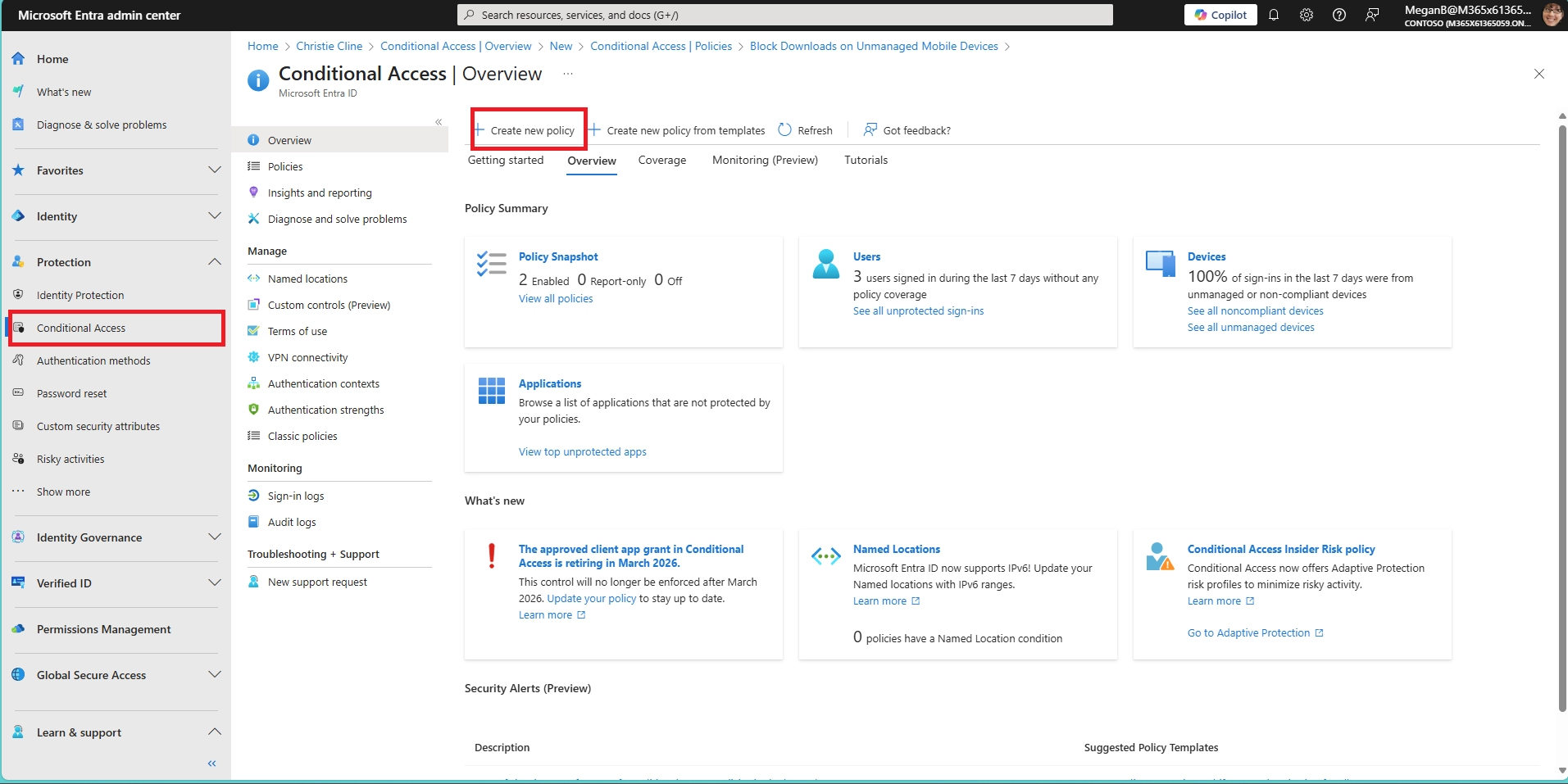The image size is (1568, 784).
Task: Open Permissions Management in sidebar
Action: [103, 629]
